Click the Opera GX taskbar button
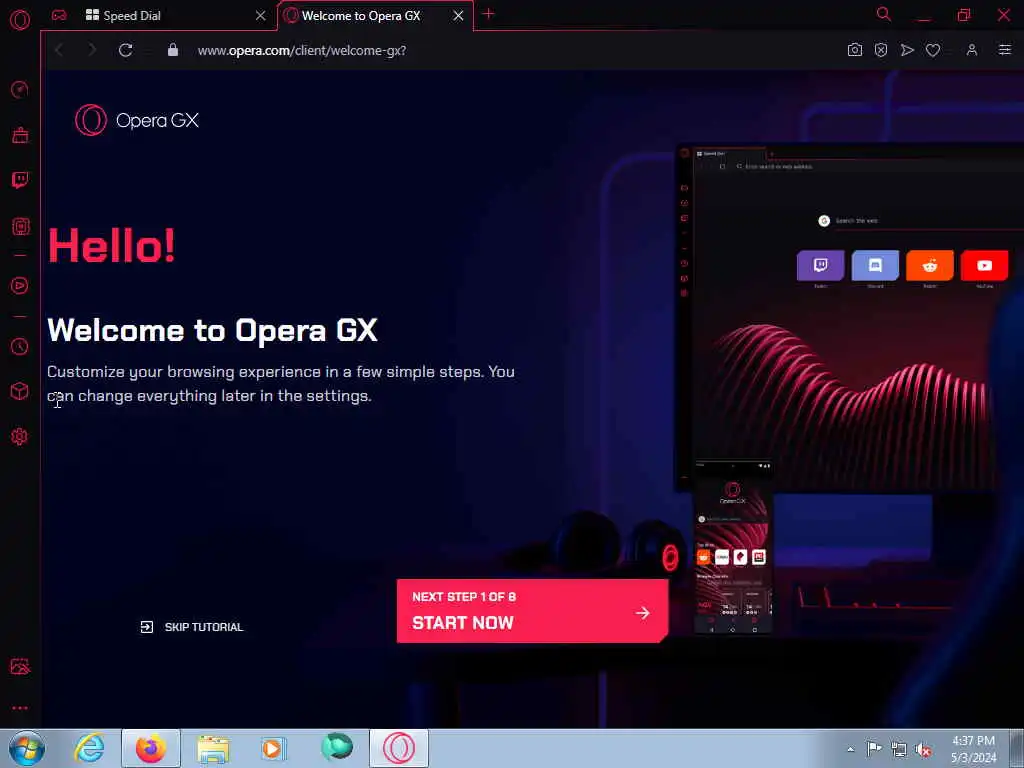Viewport: 1024px width, 768px height. pyautogui.click(x=399, y=748)
